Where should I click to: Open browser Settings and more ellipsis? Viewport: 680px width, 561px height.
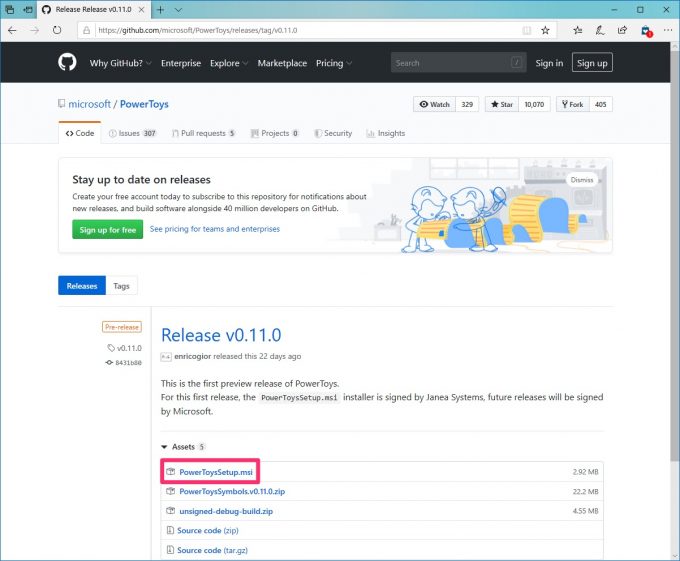coord(668,30)
